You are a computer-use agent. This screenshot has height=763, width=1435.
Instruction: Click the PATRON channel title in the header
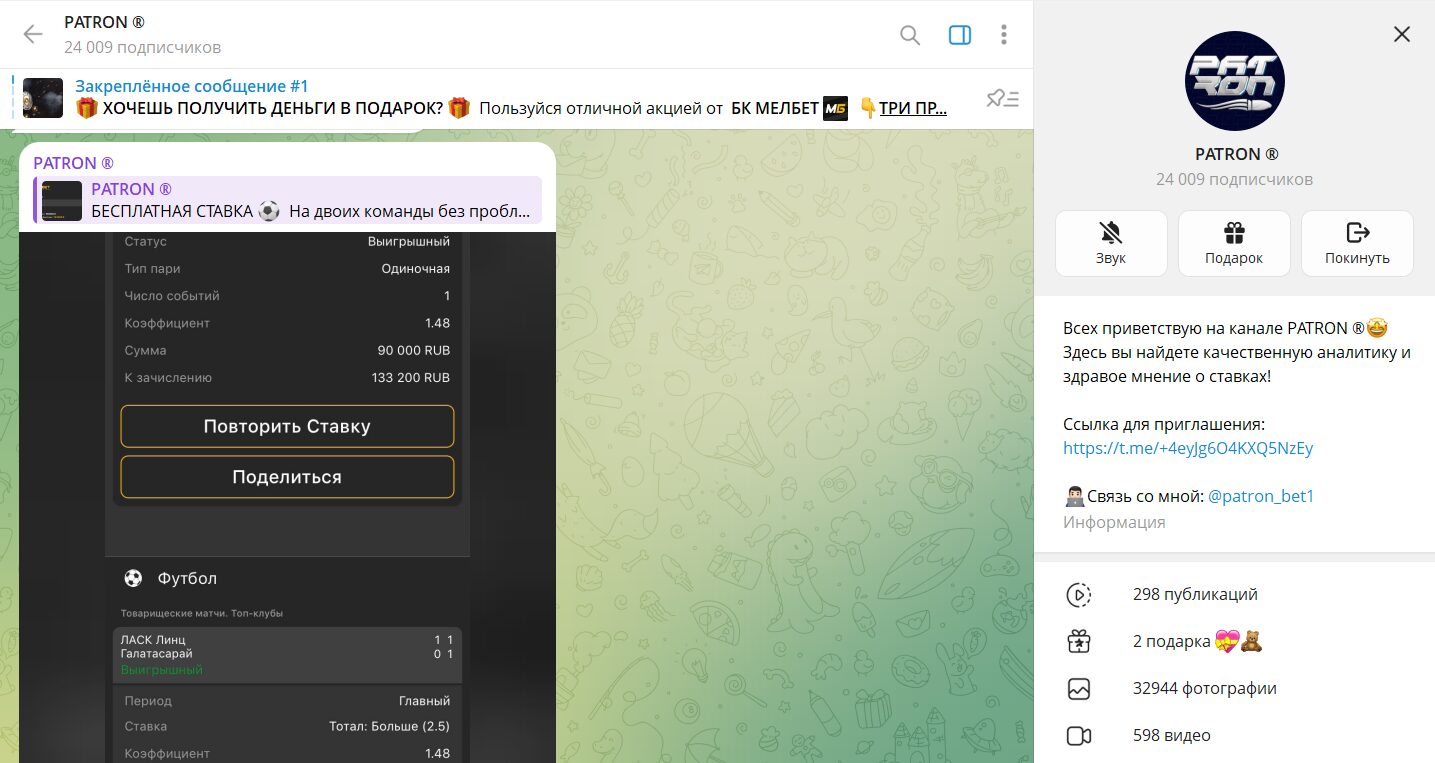[x=104, y=22]
